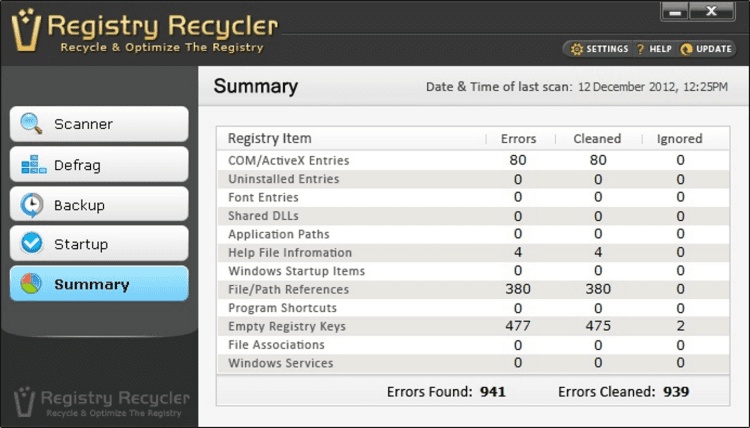Close the Registry Recycler window

pyautogui.click(x=711, y=11)
